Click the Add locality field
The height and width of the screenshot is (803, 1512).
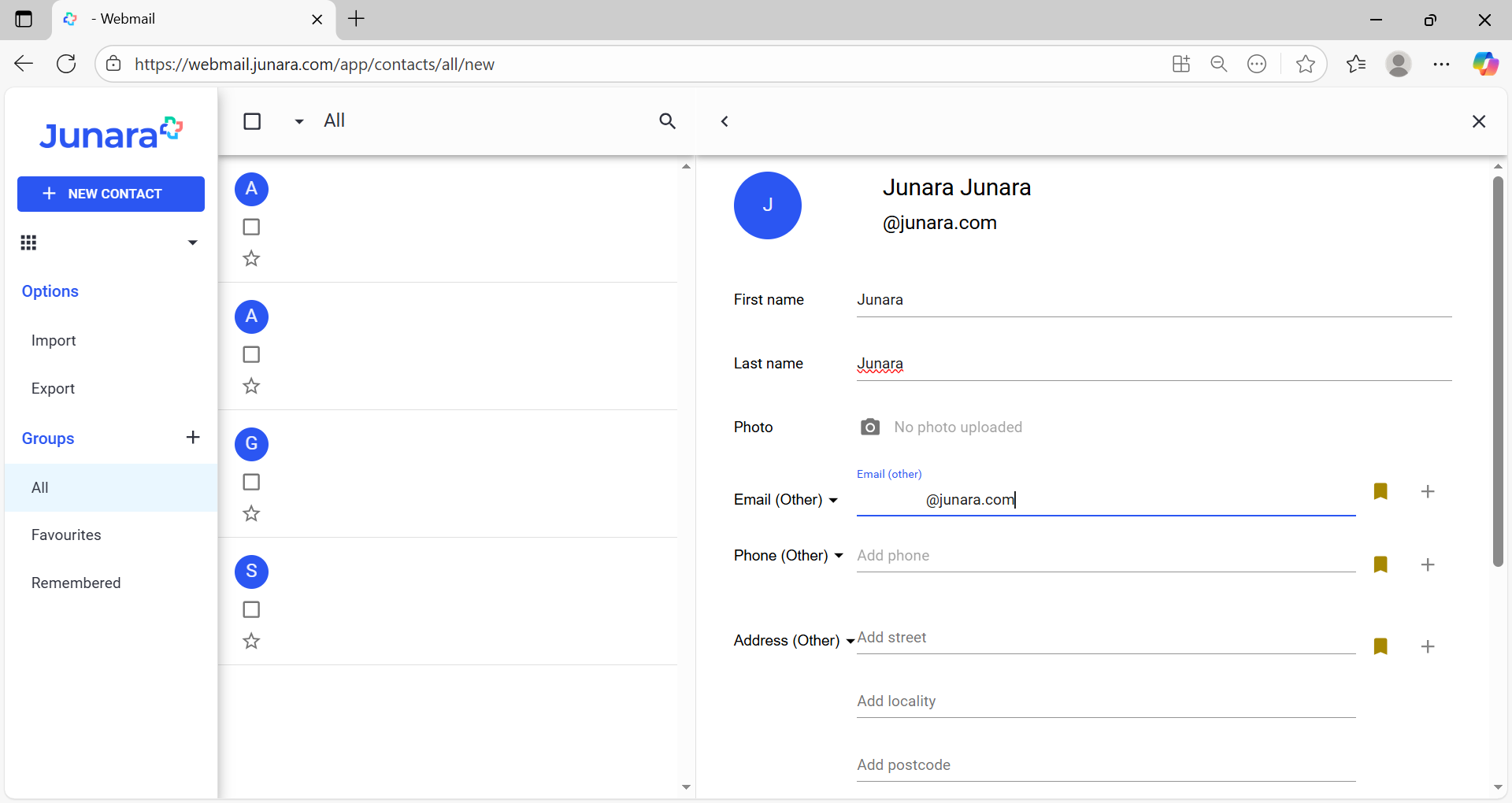tap(1106, 701)
